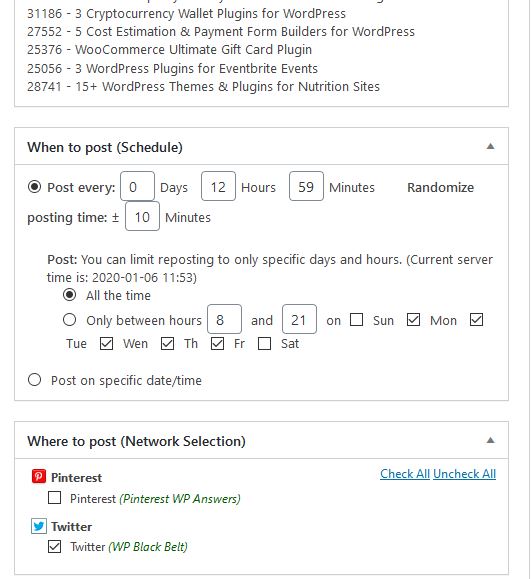Image resolution: width=531 pixels, height=579 pixels.
Task: Select the All the time option
Action: (69, 295)
